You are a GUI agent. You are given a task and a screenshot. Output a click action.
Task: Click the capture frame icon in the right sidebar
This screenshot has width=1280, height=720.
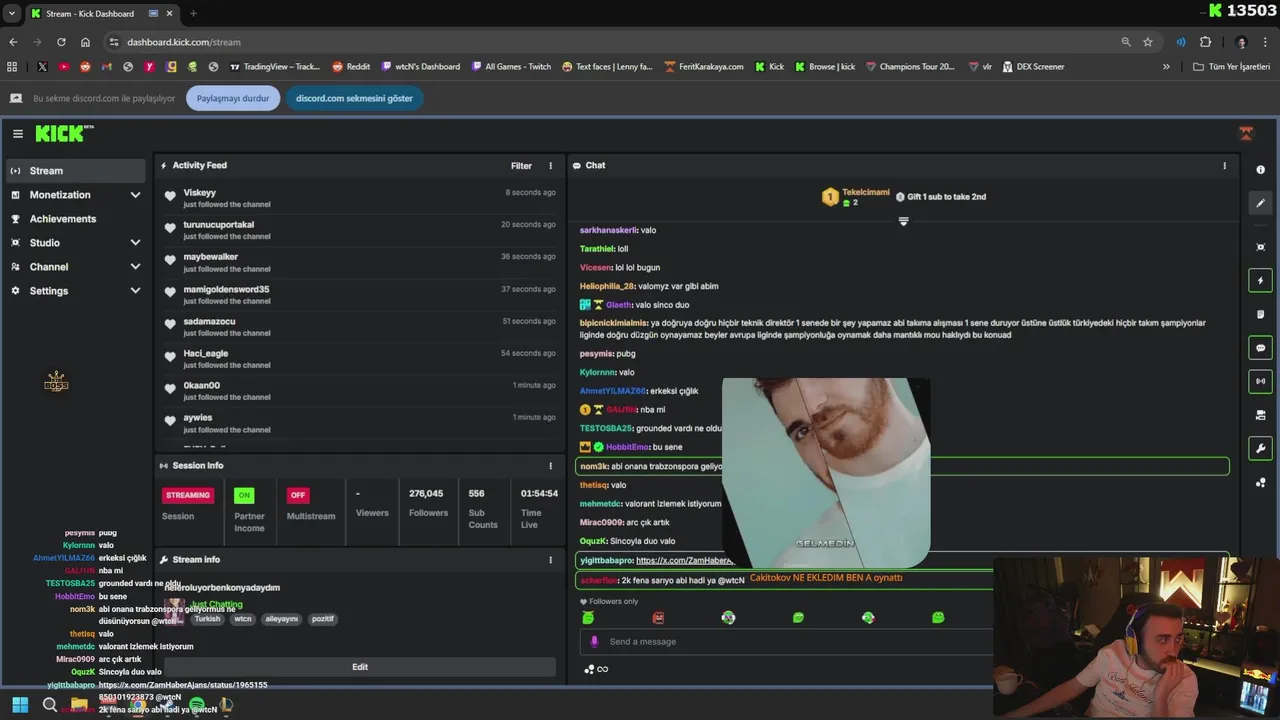pyautogui.click(x=1260, y=247)
